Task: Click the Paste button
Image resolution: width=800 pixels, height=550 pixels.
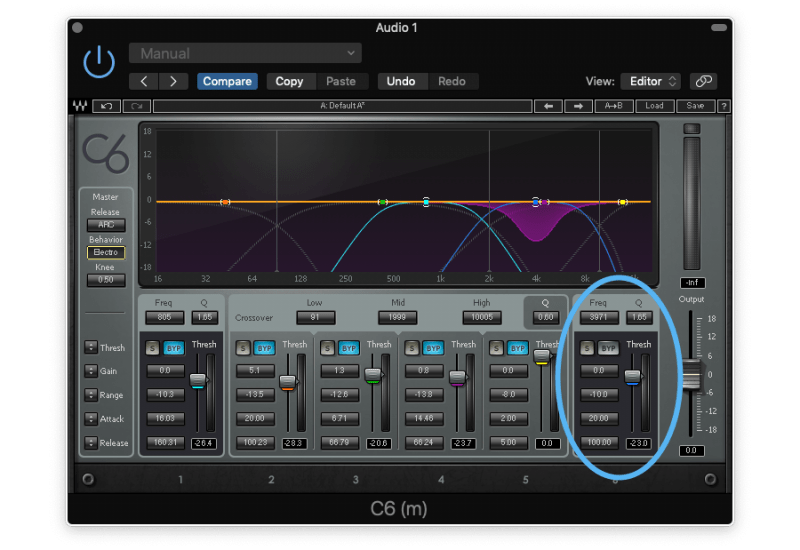Action: (341, 82)
